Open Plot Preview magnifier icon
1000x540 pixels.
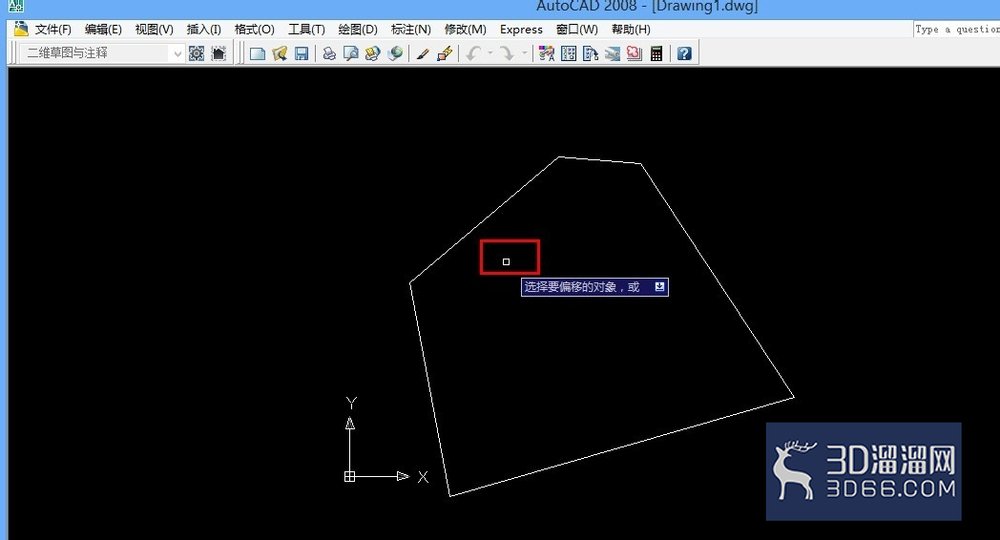pyautogui.click(x=351, y=54)
